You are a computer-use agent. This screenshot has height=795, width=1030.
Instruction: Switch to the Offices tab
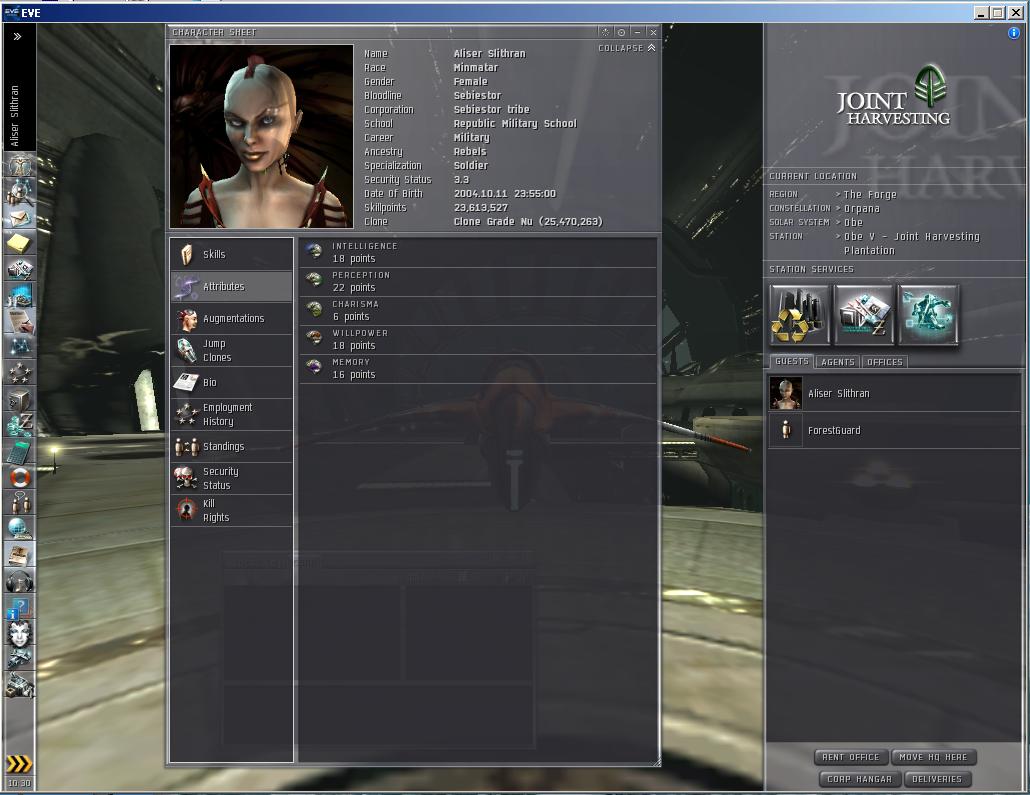tap(884, 362)
